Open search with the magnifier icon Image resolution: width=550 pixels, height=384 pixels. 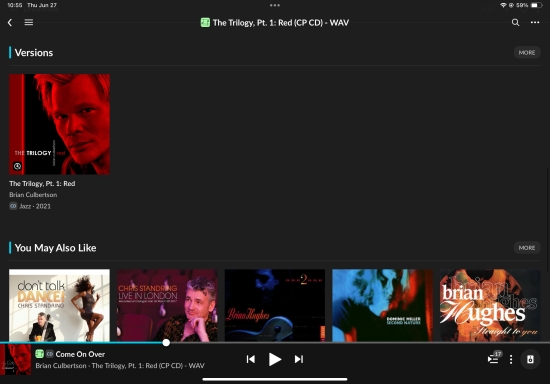(x=515, y=22)
